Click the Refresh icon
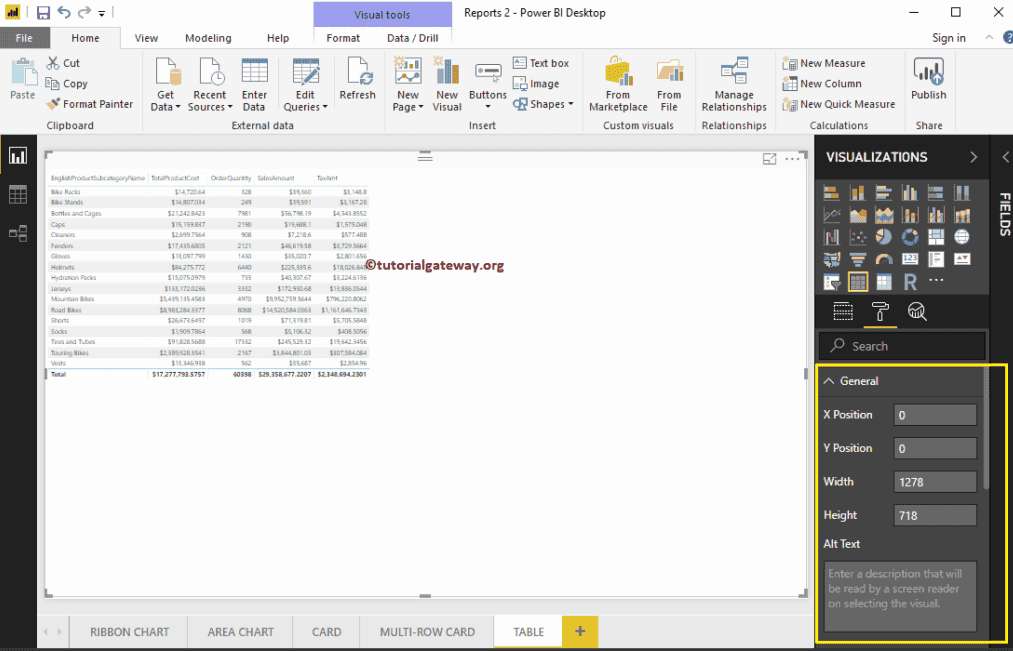1013x651 pixels. tap(357, 75)
